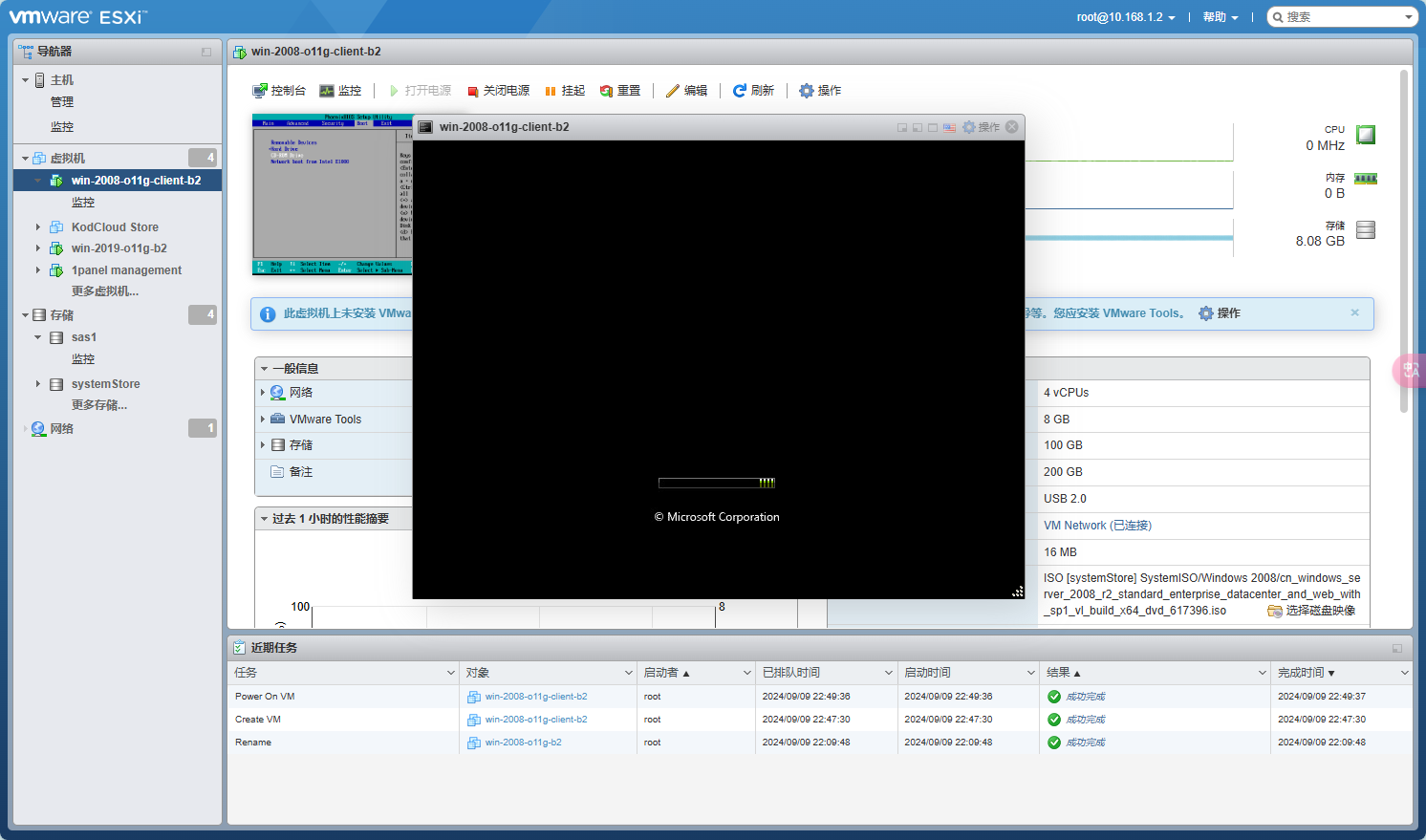Open the VM console (控制台) toolbar button

tap(279, 91)
